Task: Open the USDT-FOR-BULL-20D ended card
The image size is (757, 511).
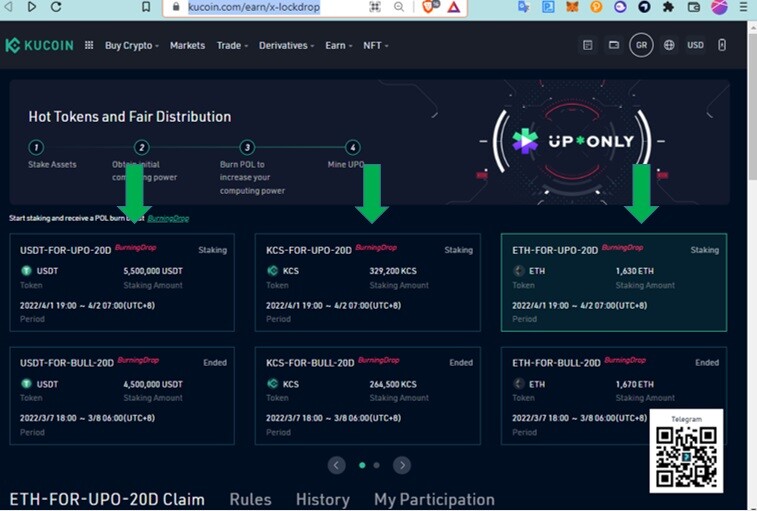Action: click(x=122, y=396)
